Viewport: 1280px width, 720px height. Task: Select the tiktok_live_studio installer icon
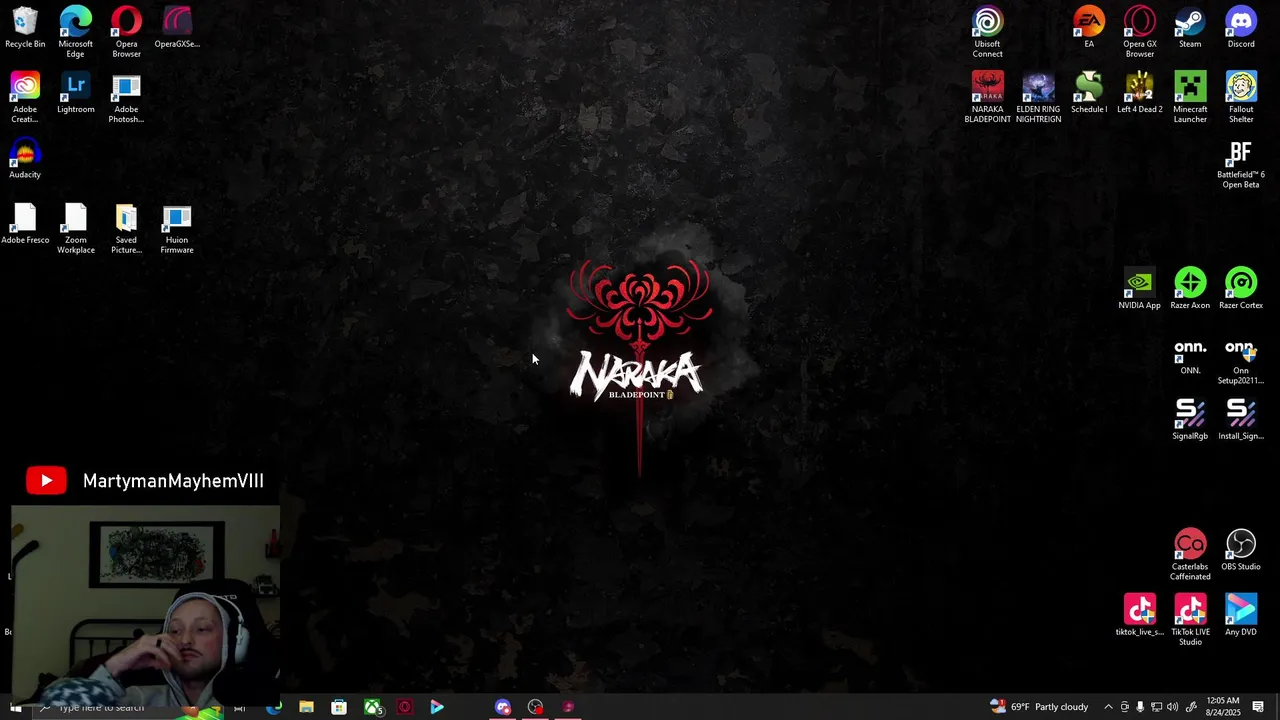1140,615
